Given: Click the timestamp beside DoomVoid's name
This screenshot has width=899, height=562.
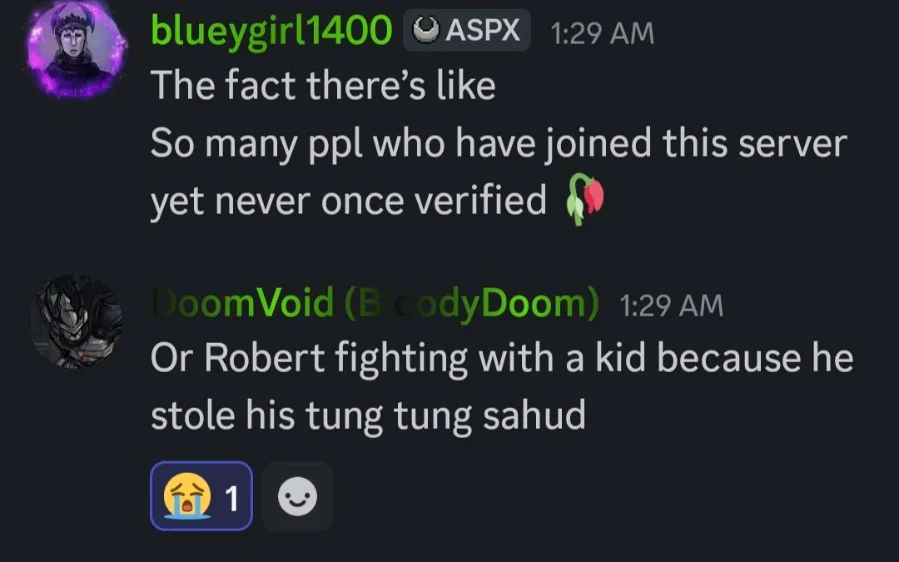Looking at the screenshot, I should [671, 305].
